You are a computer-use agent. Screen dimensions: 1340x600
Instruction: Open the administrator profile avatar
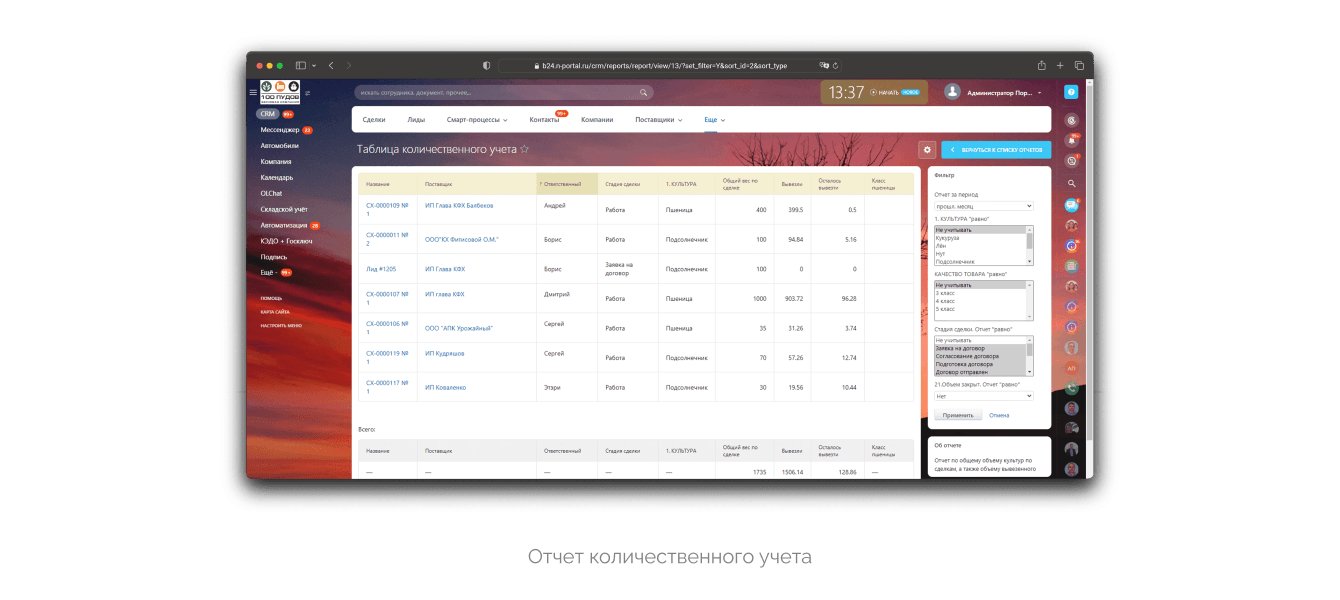pos(952,92)
